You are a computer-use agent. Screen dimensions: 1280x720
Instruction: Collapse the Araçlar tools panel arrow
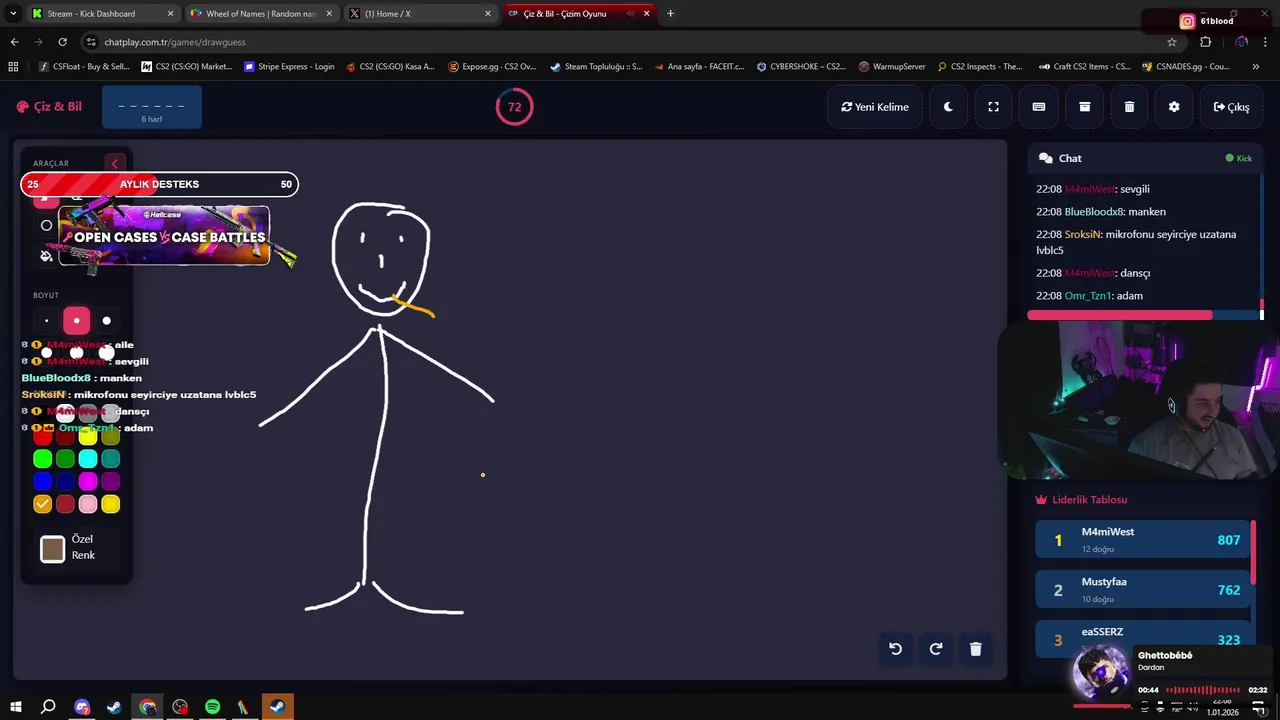[114, 163]
